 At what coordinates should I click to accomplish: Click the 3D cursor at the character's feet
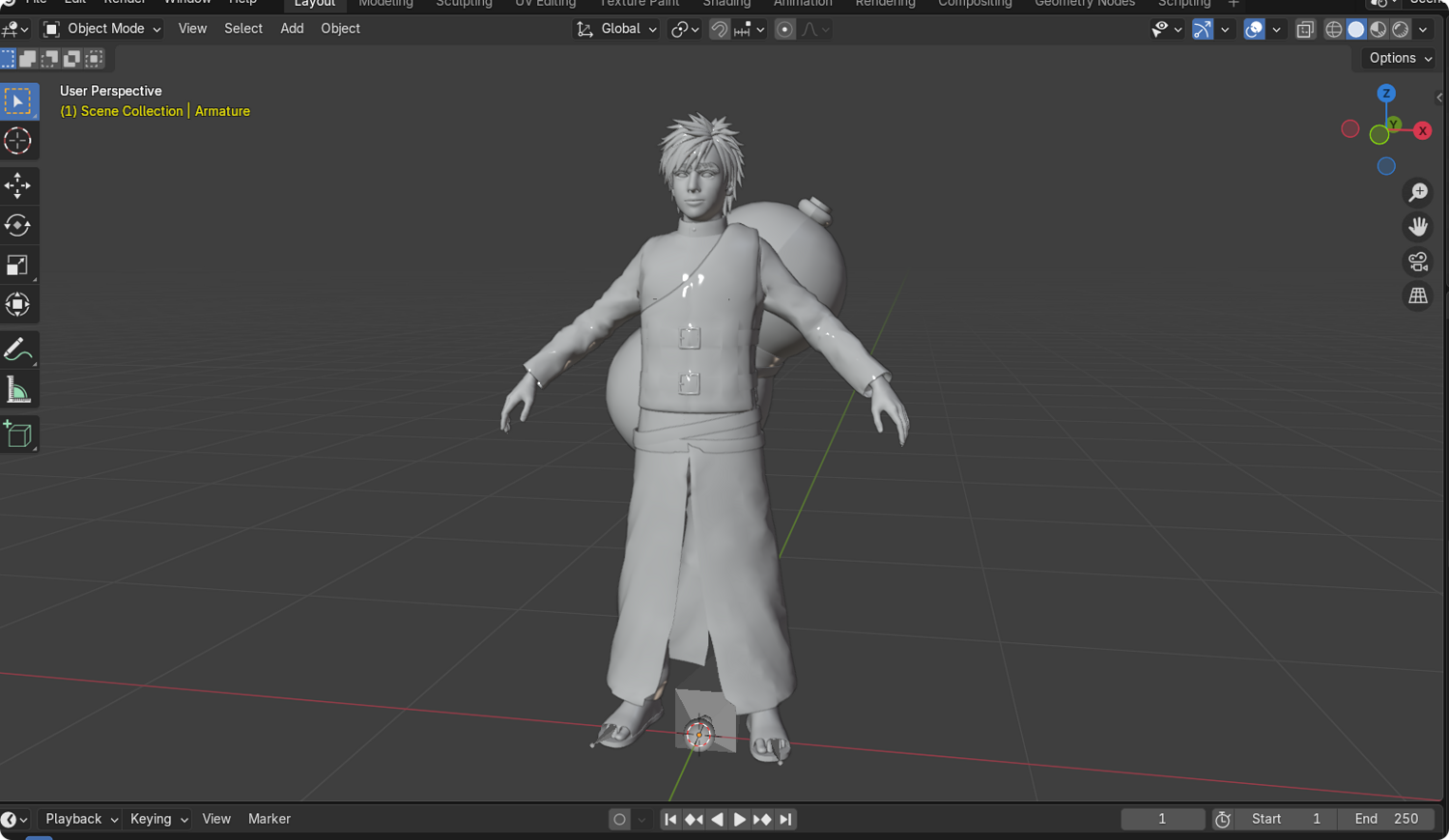click(699, 736)
